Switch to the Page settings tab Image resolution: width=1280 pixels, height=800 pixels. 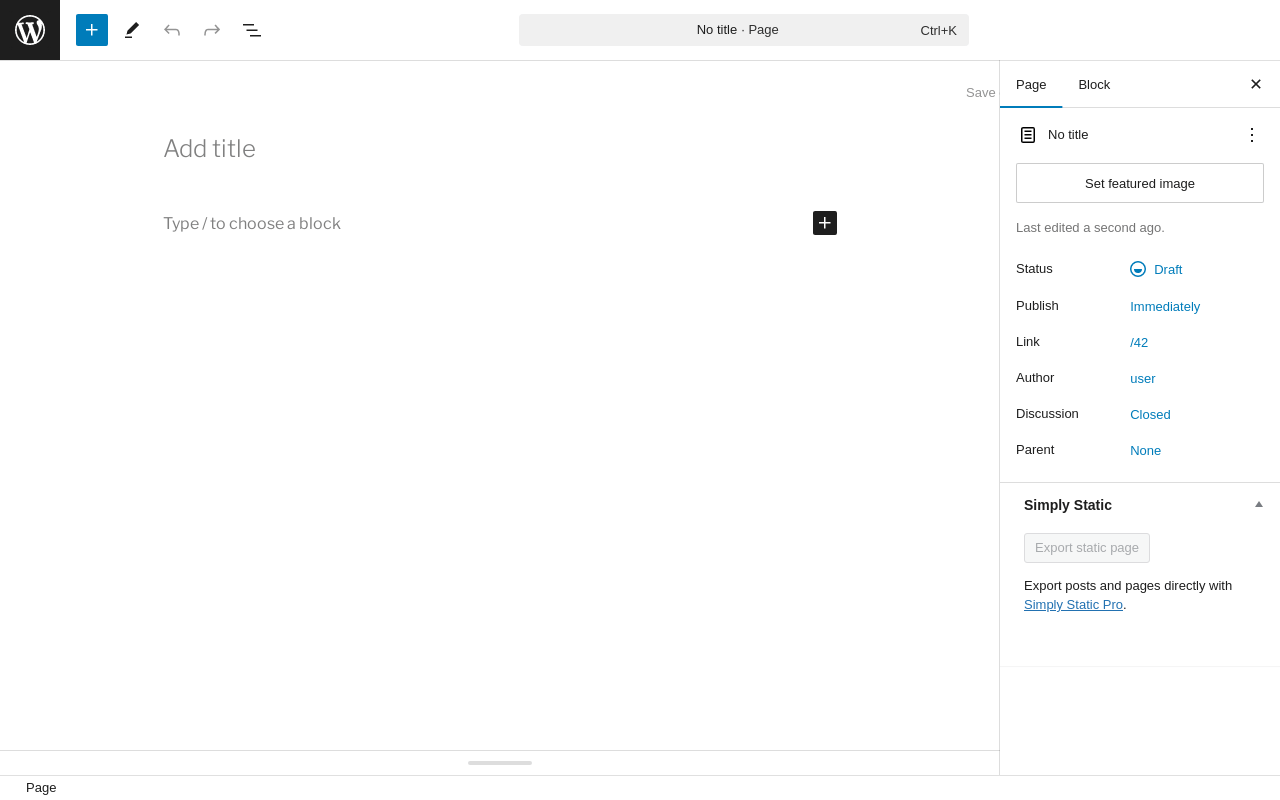[1031, 85]
